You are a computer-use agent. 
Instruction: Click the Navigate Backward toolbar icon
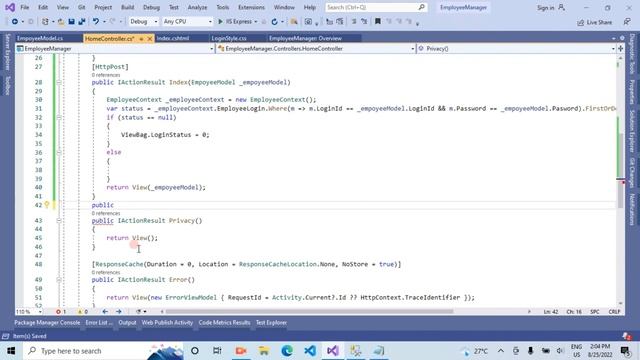(15, 22)
